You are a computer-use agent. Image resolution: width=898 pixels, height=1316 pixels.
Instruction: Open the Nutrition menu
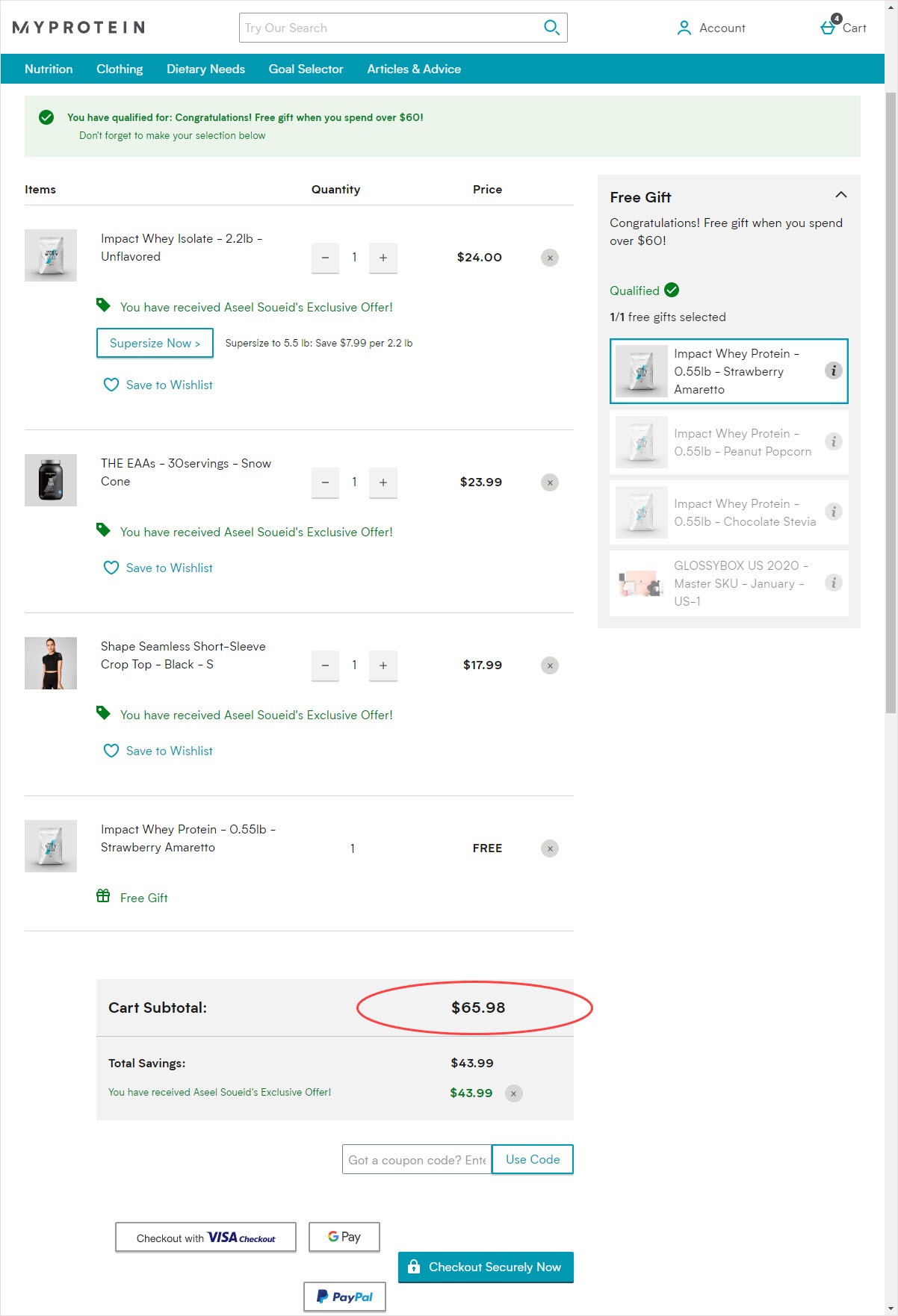tap(49, 69)
